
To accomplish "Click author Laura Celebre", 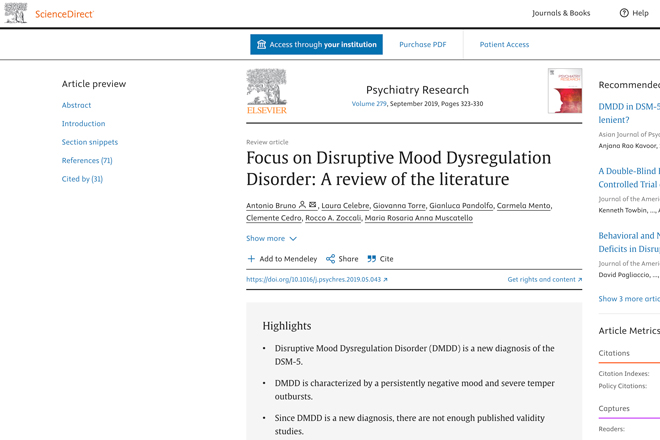I will point(345,205).
